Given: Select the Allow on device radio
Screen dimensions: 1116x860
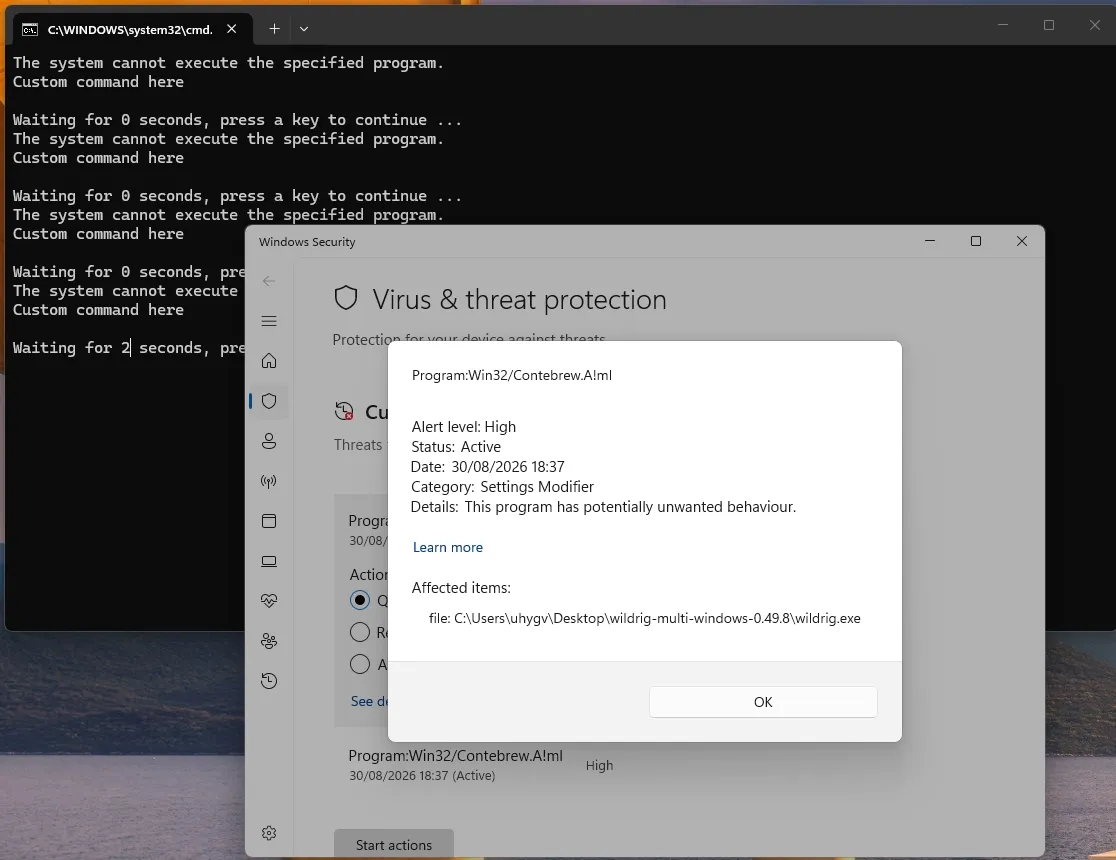Looking at the screenshot, I should (360, 664).
